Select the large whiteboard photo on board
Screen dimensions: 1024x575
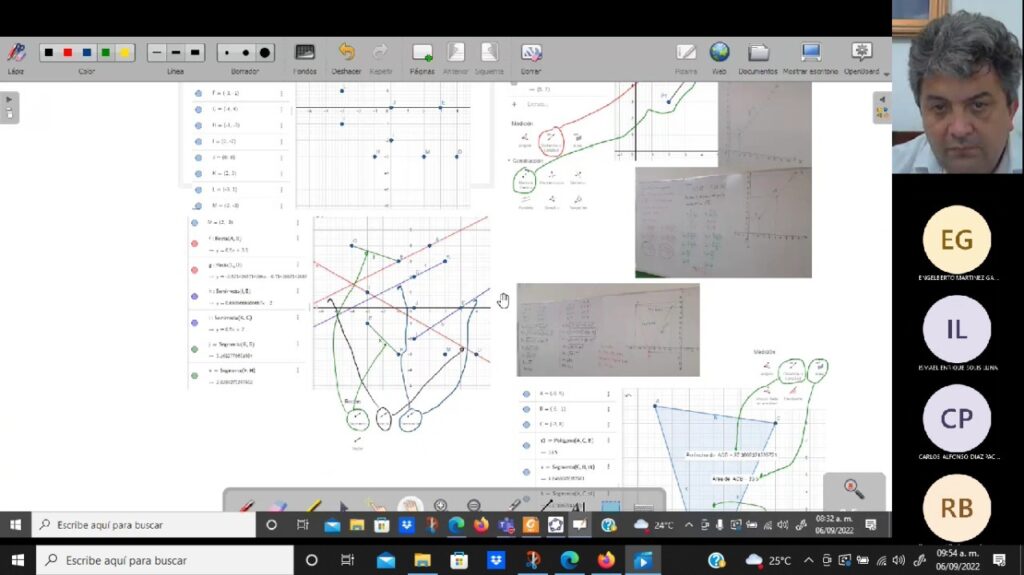[x=724, y=222]
